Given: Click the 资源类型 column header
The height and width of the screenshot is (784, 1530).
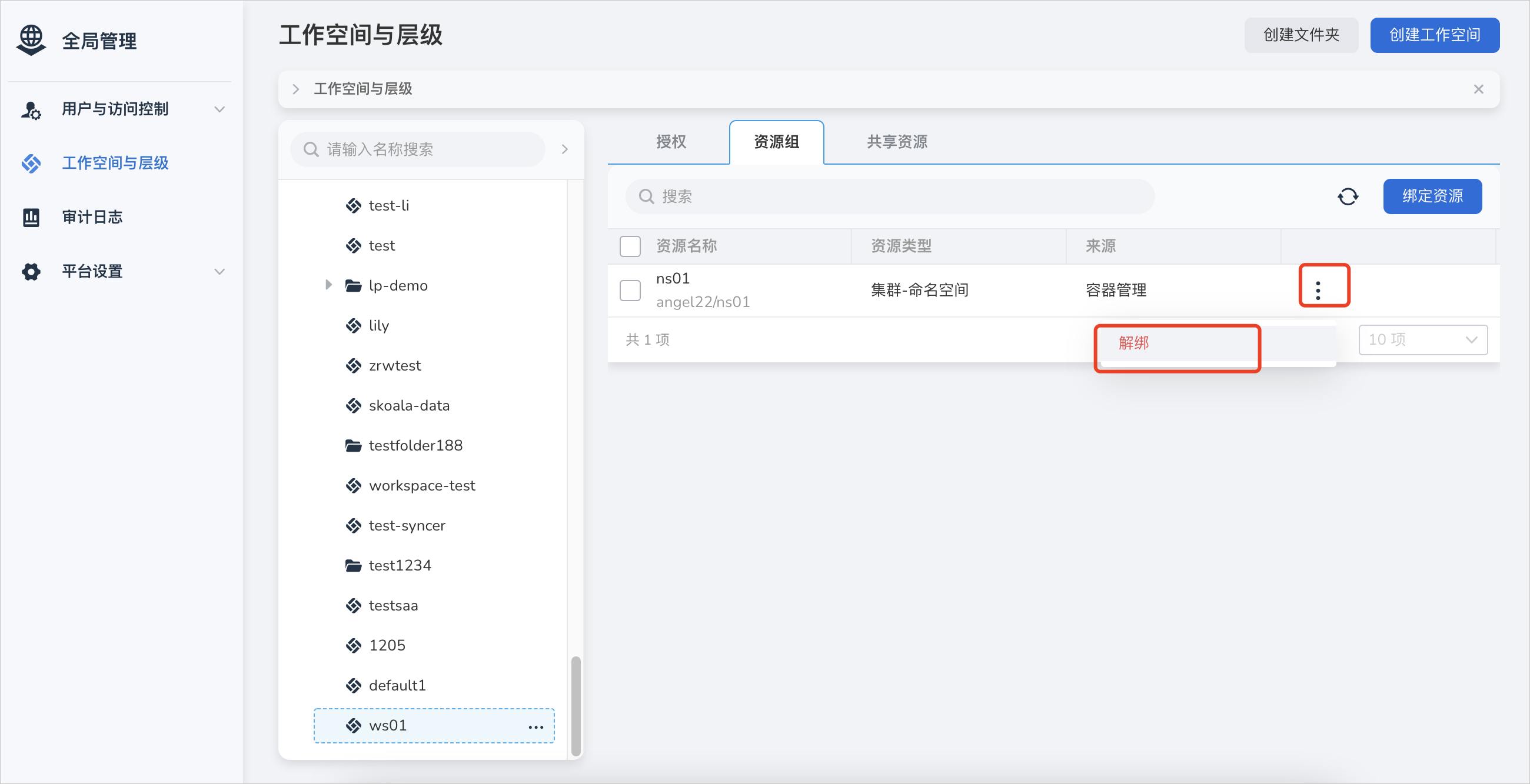Looking at the screenshot, I should [901, 246].
